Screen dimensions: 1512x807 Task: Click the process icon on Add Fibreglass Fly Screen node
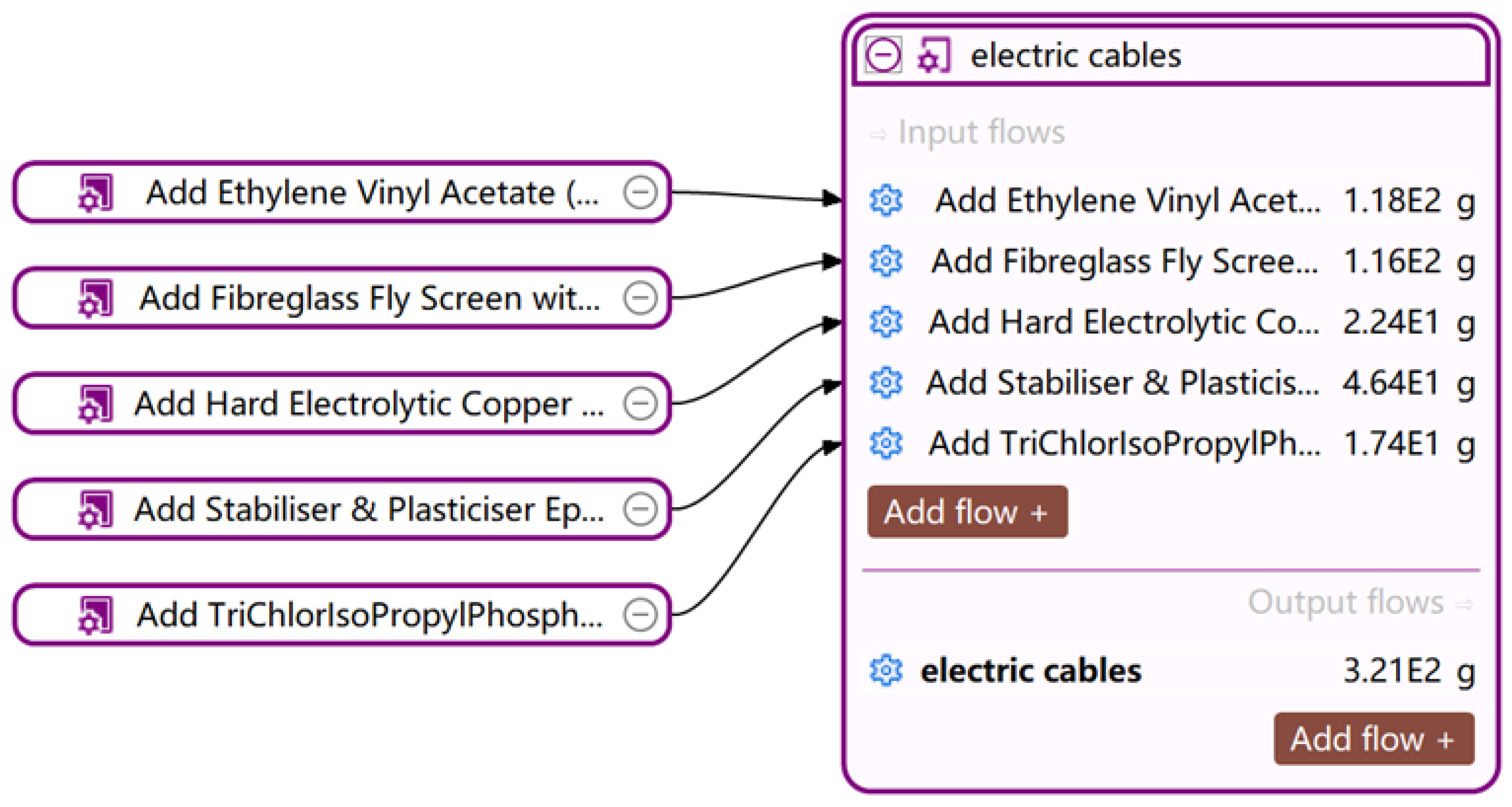96,299
